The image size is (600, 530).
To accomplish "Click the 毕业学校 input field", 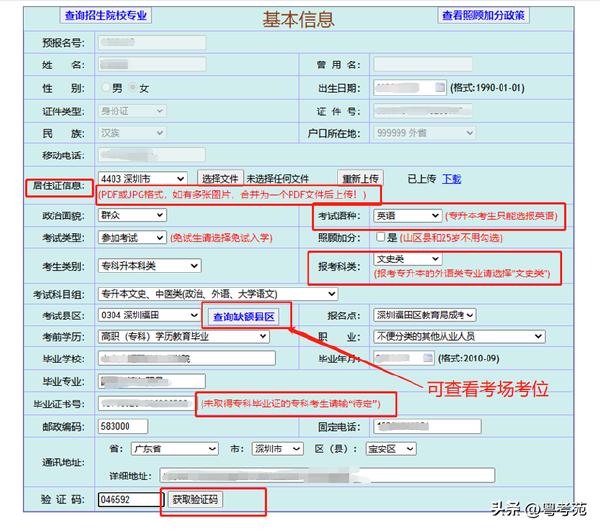I will click(x=187, y=358).
